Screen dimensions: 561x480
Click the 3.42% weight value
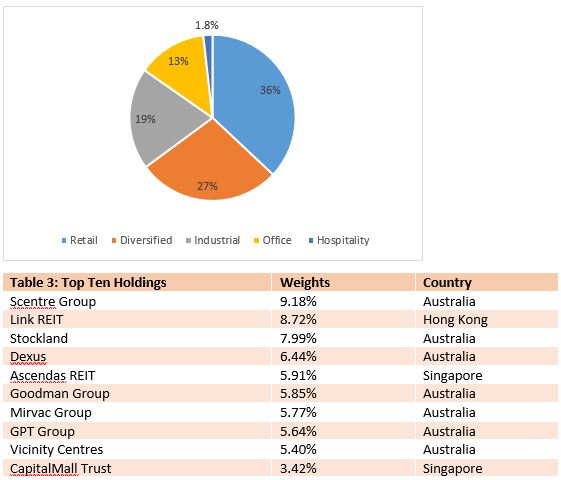pos(298,469)
